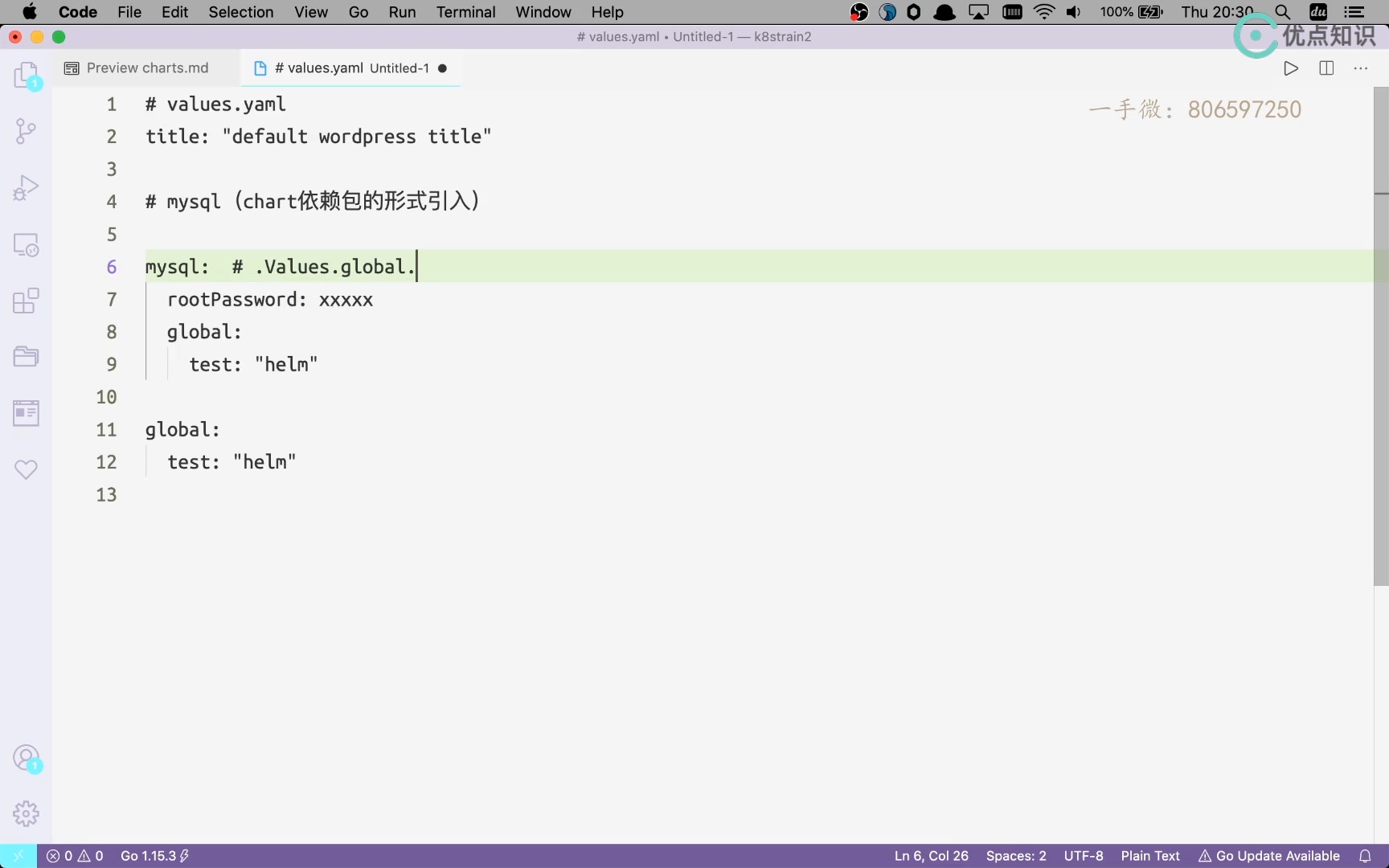This screenshot has height=868, width=1389.
Task: Open the heart favorites icon in activity bar
Action: tap(26, 469)
